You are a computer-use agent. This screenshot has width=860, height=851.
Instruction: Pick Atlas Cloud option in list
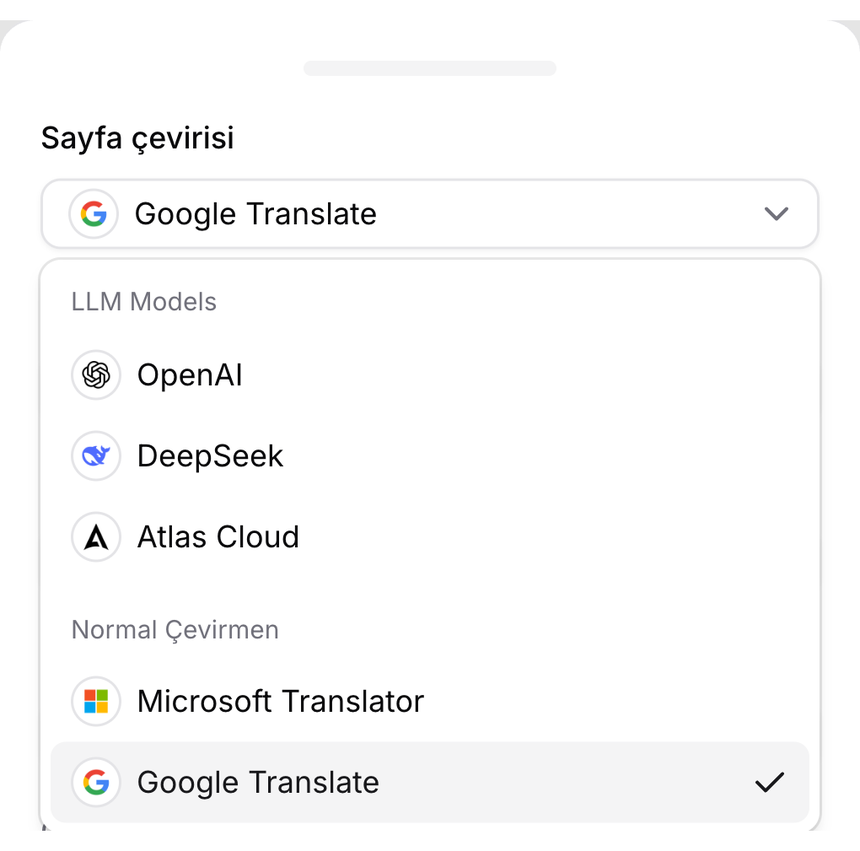pyautogui.click(x=430, y=537)
